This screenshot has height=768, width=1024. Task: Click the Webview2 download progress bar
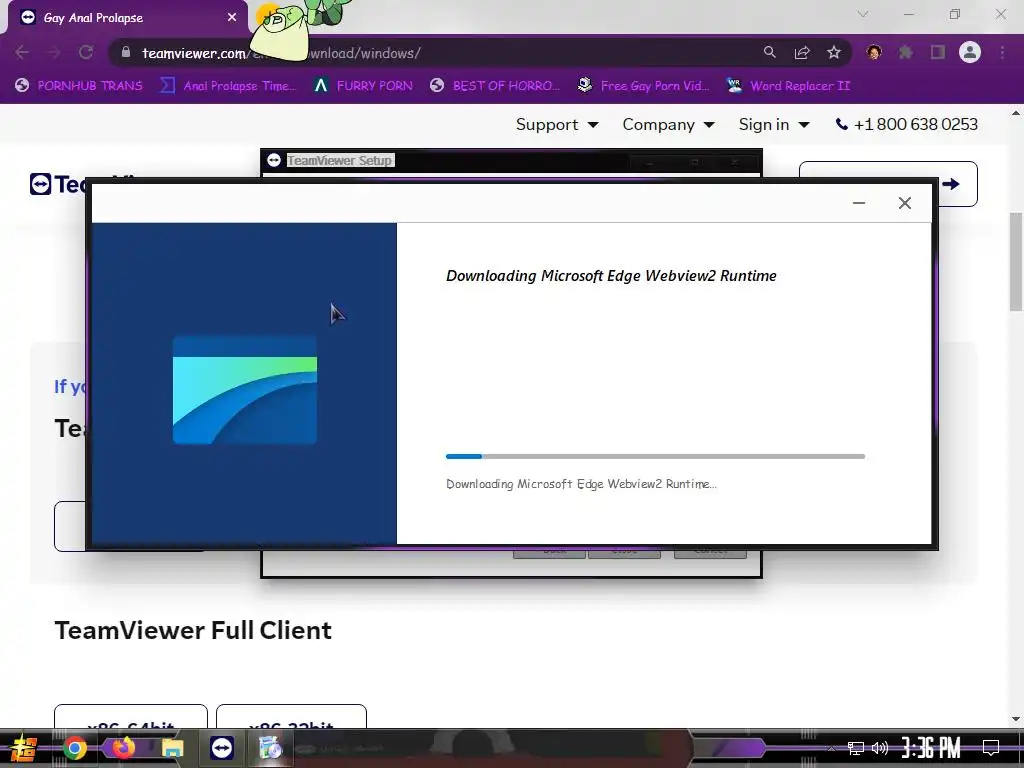point(655,456)
